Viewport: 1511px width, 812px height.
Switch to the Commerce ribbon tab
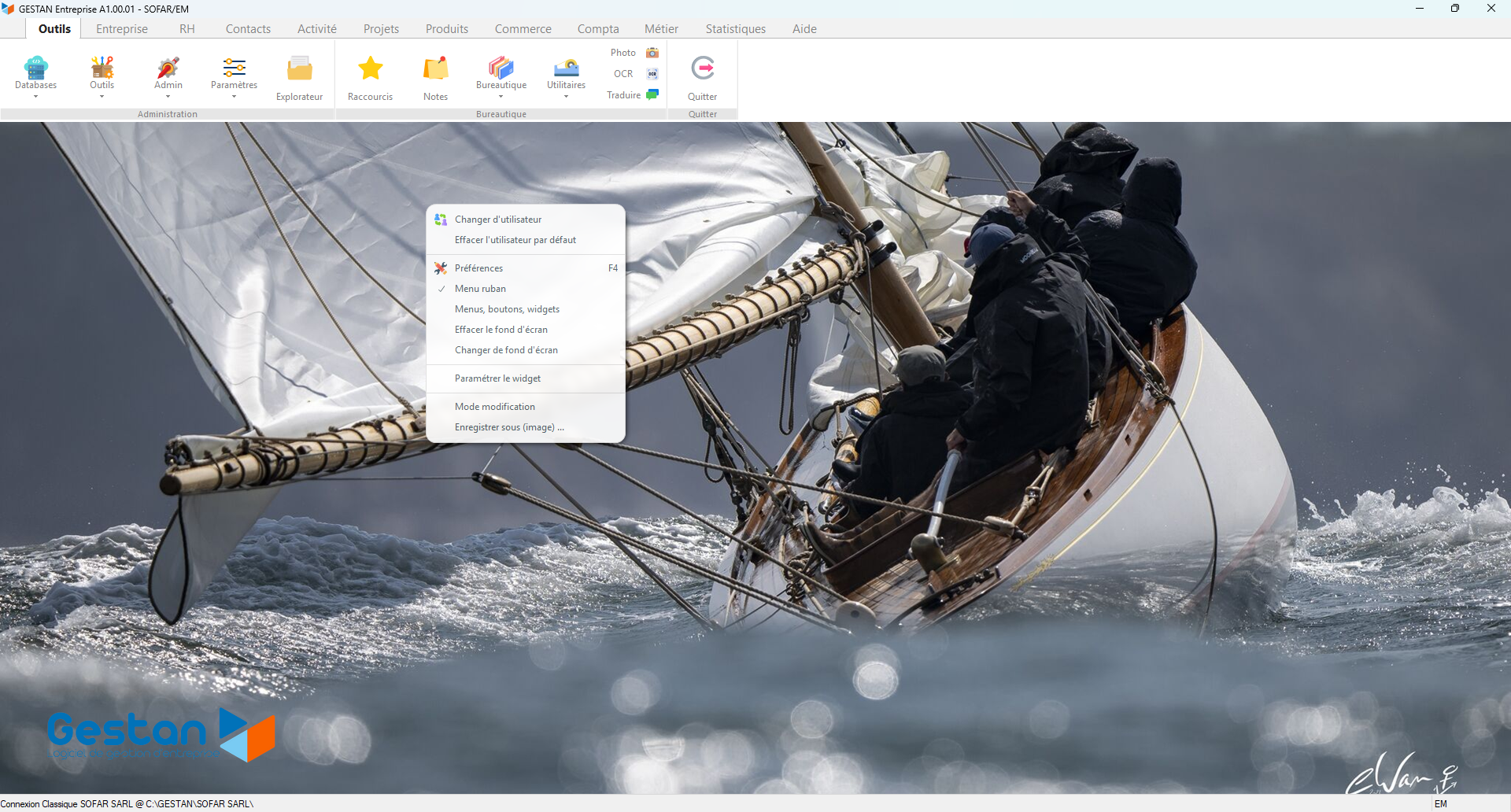click(x=523, y=29)
